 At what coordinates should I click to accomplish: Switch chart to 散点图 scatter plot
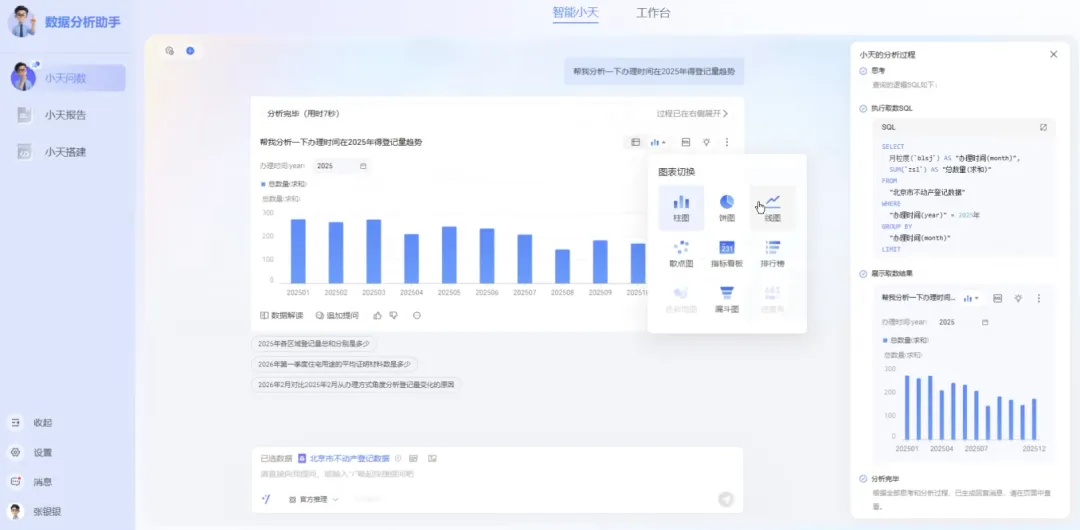(x=681, y=253)
